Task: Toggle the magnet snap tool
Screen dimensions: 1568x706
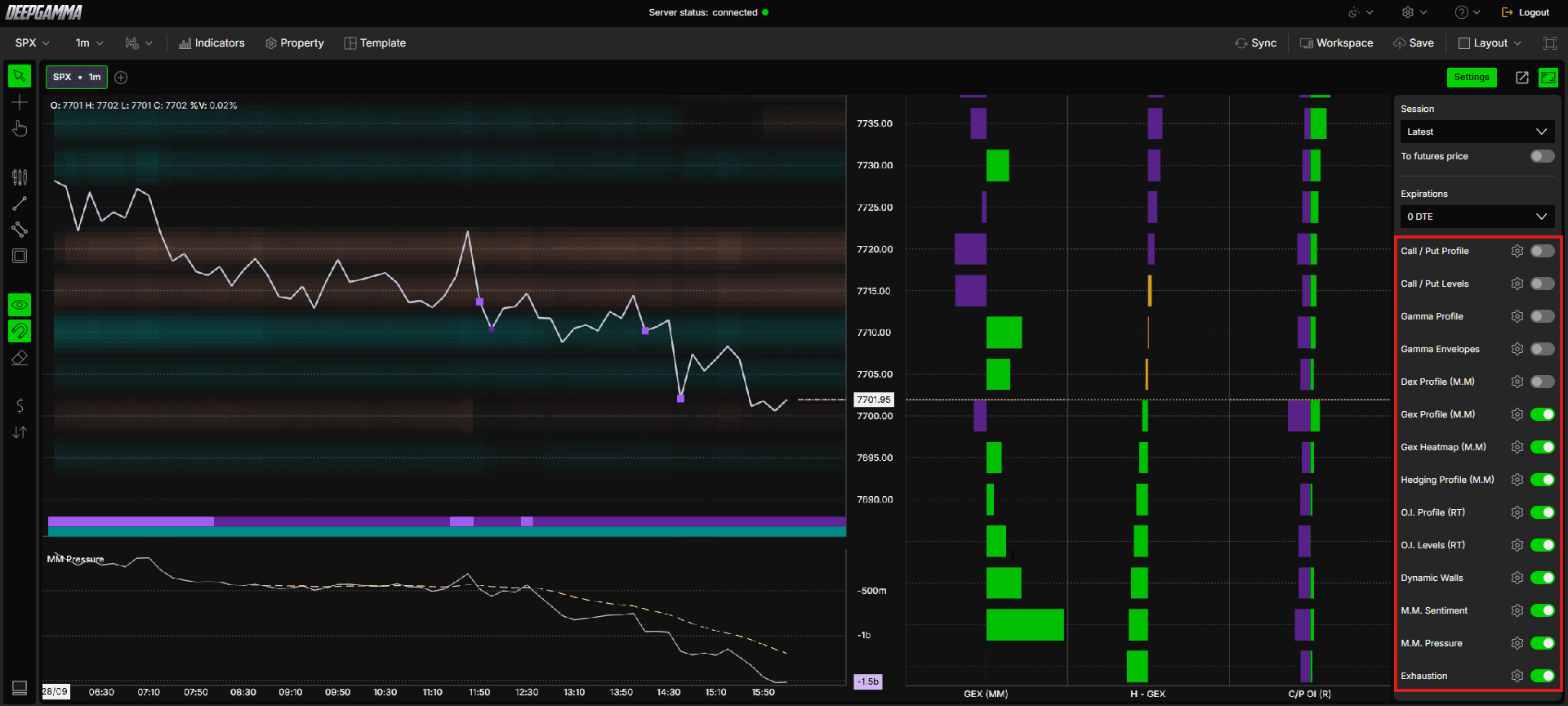Action: [20, 331]
